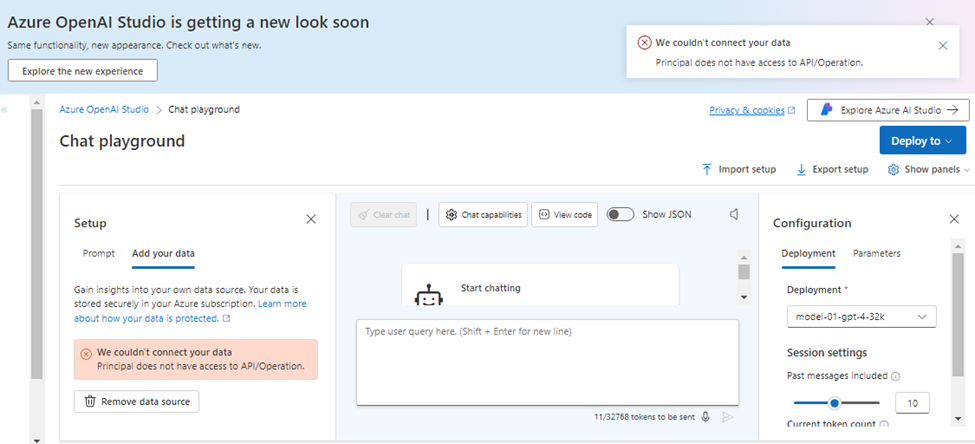Expand the Show panels menu

click(x=929, y=169)
